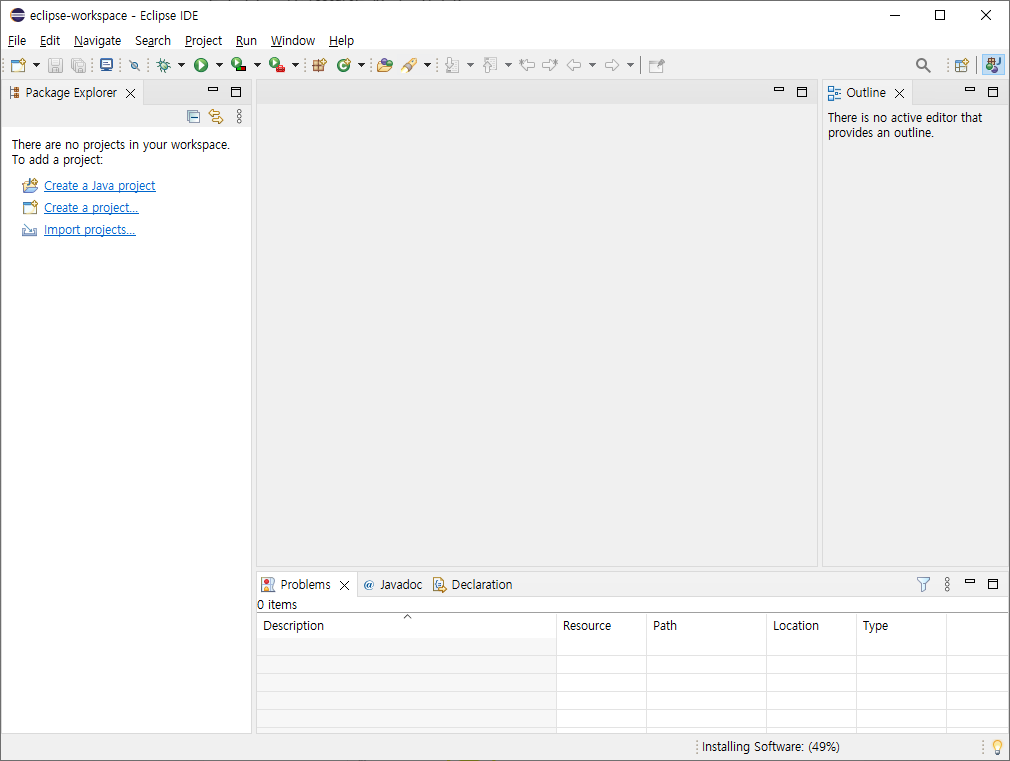The image size is (1010, 761).
Task: Click the Import projects... link
Action: coord(90,229)
